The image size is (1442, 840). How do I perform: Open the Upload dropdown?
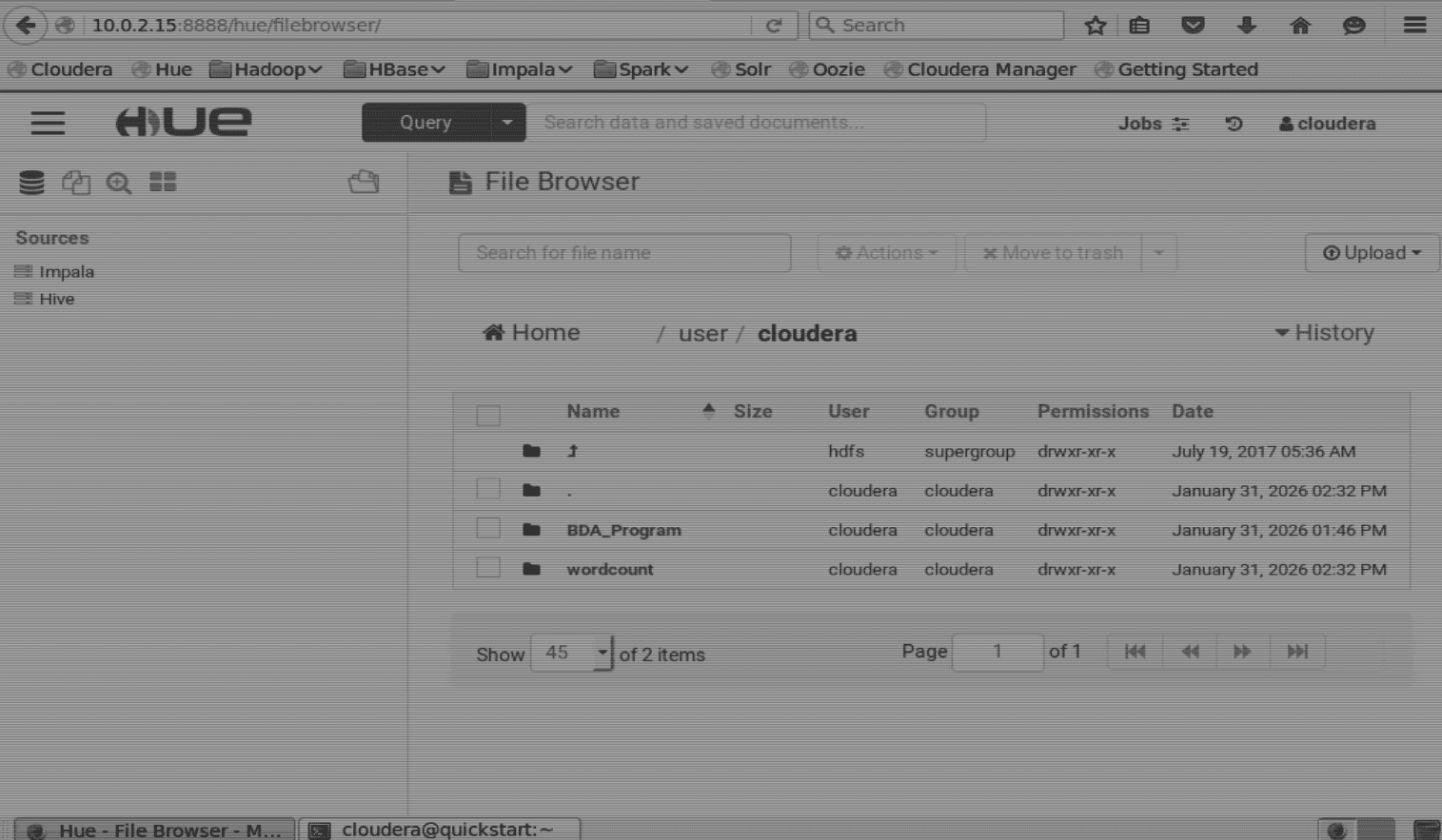[1372, 253]
